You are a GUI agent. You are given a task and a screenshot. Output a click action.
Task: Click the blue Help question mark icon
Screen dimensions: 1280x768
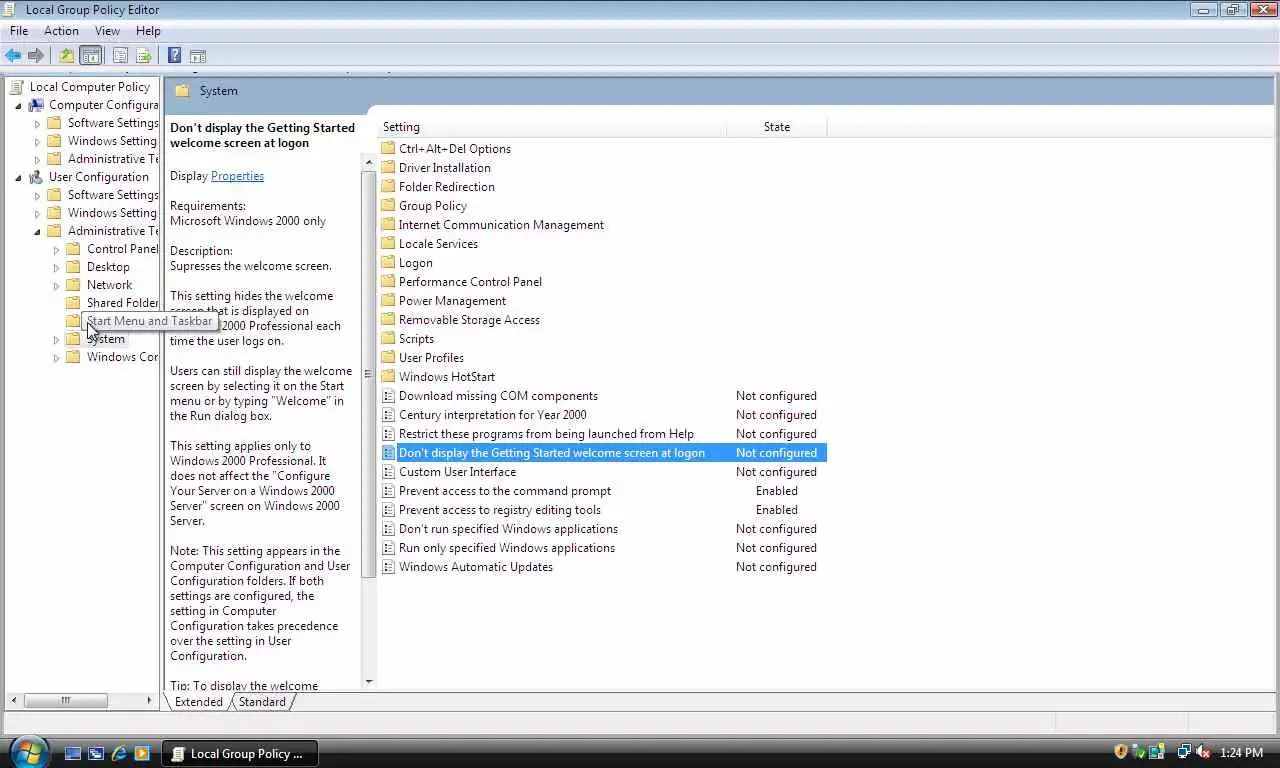pyautogui.click(x=174, y=56)
